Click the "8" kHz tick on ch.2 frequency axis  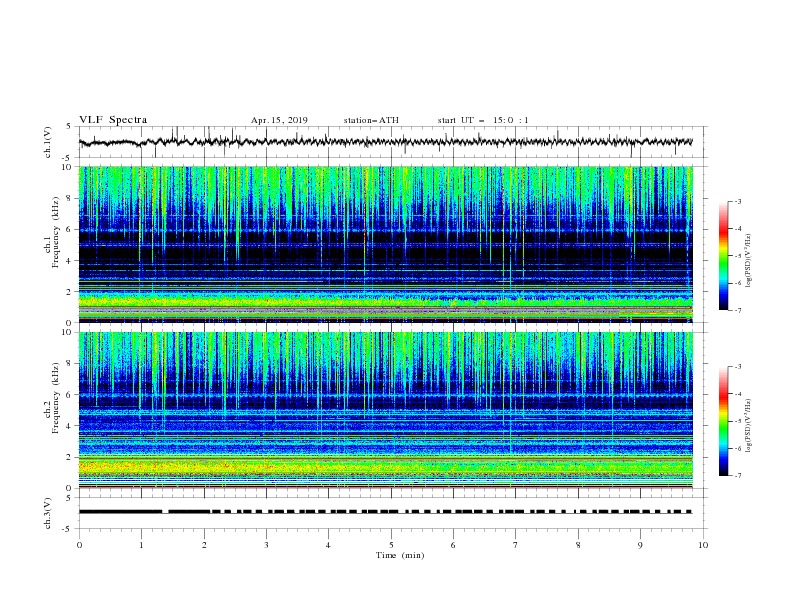coord(70,364)
